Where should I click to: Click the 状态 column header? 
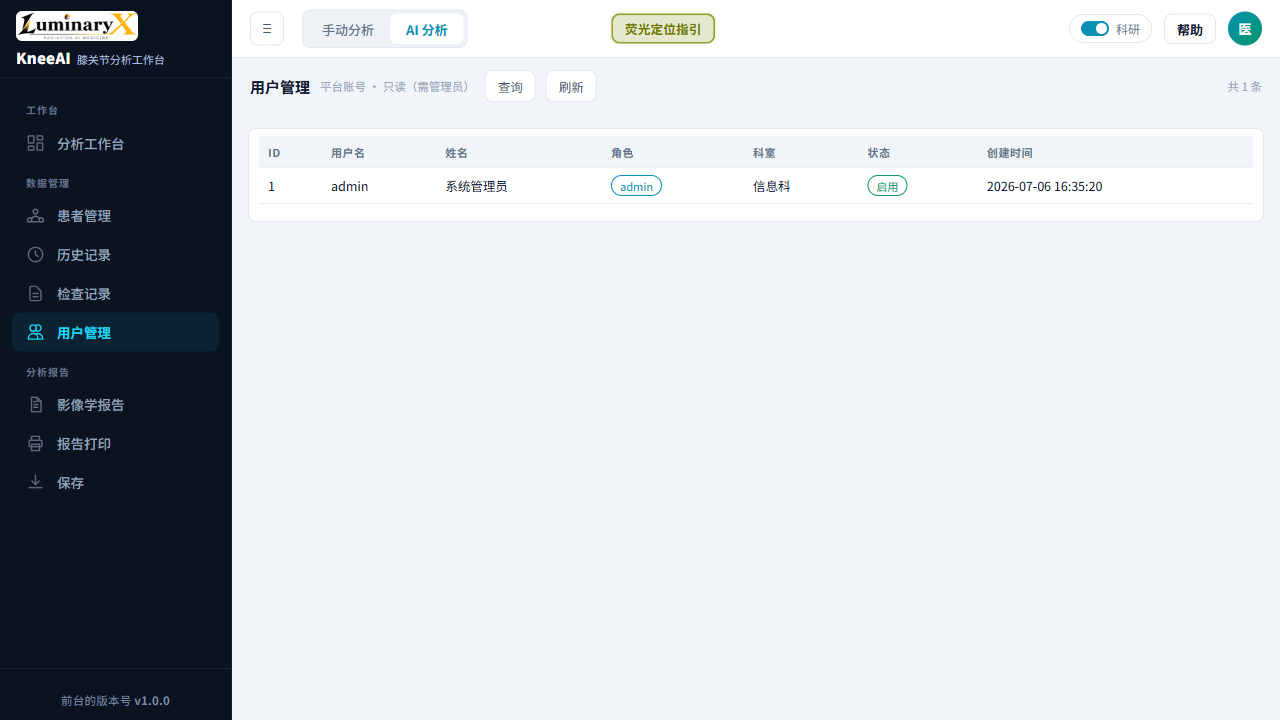pos(879,153)
